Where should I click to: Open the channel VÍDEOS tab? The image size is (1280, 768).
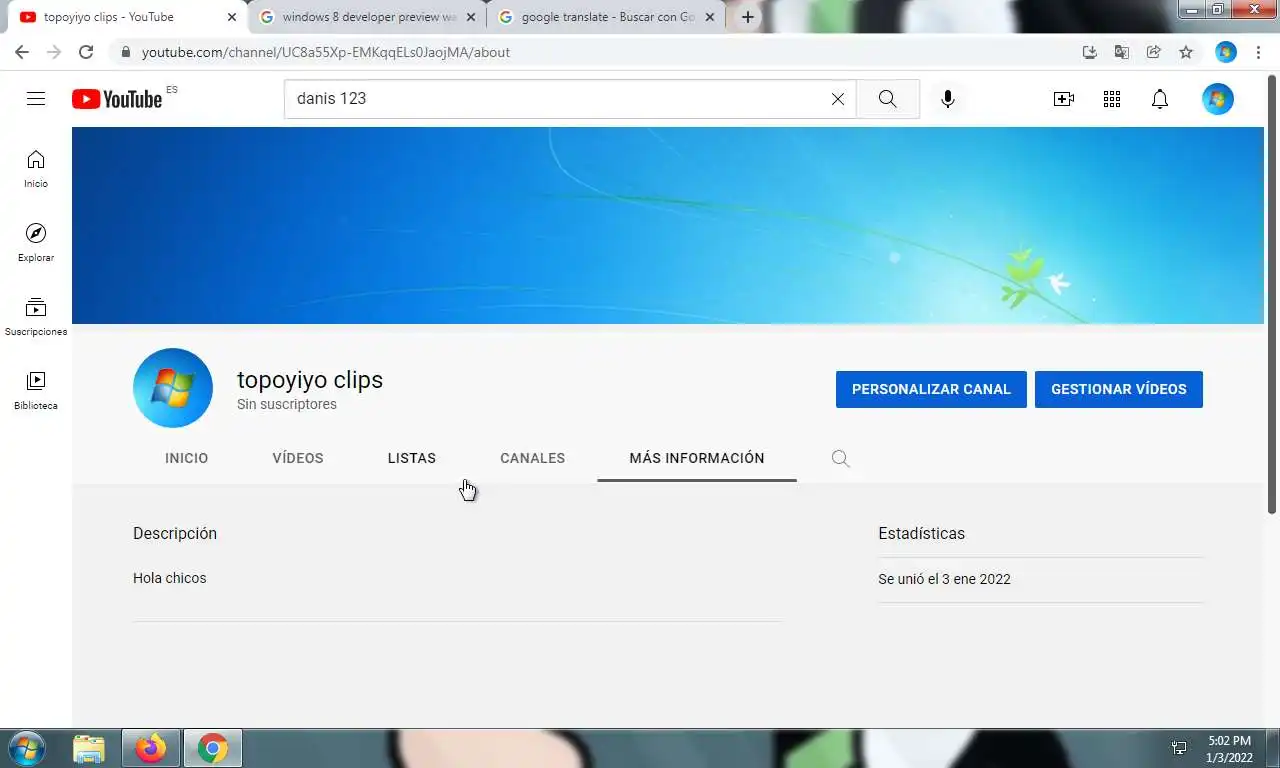pos(298,458)
